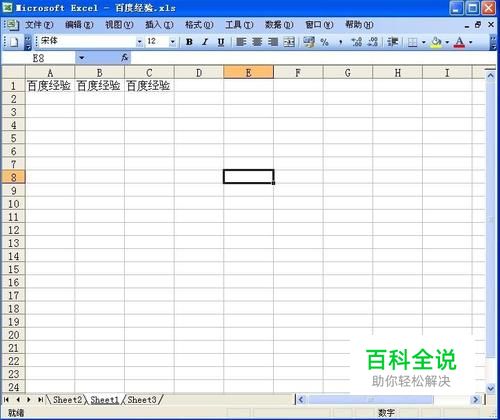500x420 pixels.
Task: Toggle Italic formatting
Action: point(205,42)
